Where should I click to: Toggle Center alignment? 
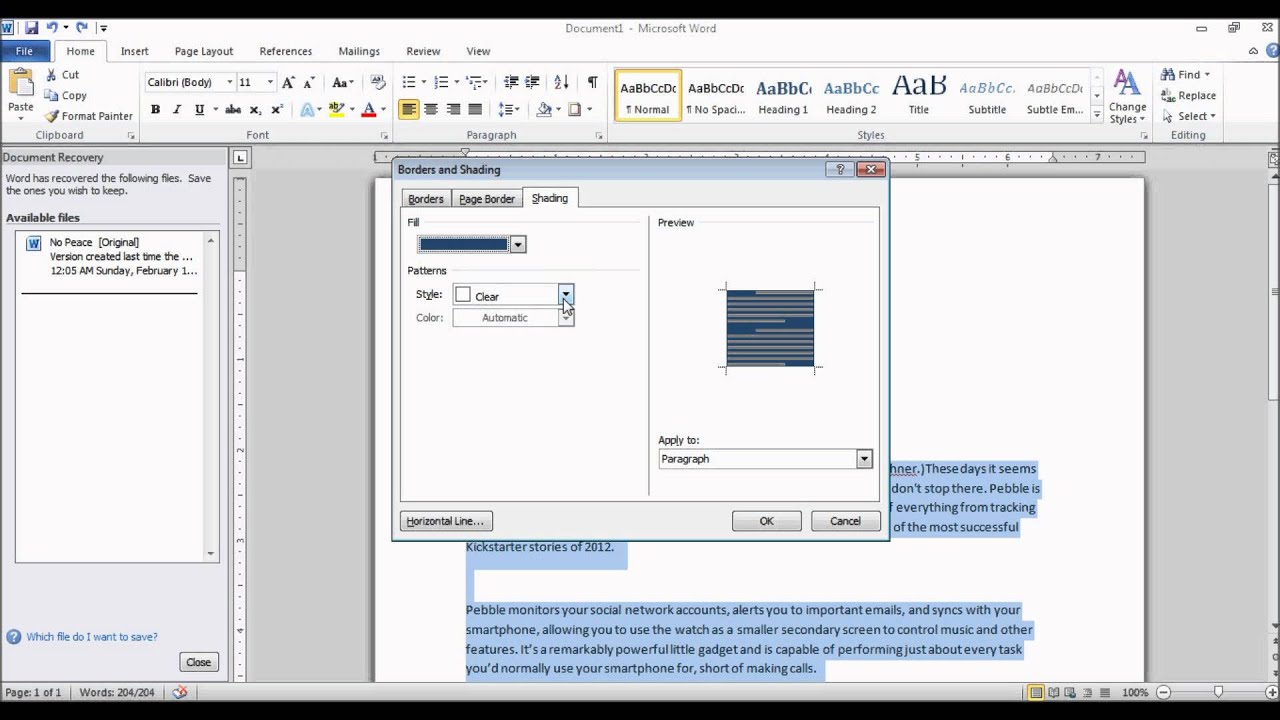pyautogui.click(x=430, y=110)
